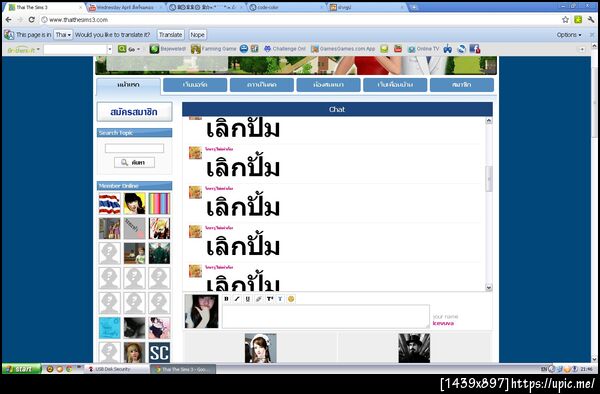This screenshot has height=394, width=600.
Task: Click the chat panel scrollbar thumb
Action: click(x=489, y=179)
